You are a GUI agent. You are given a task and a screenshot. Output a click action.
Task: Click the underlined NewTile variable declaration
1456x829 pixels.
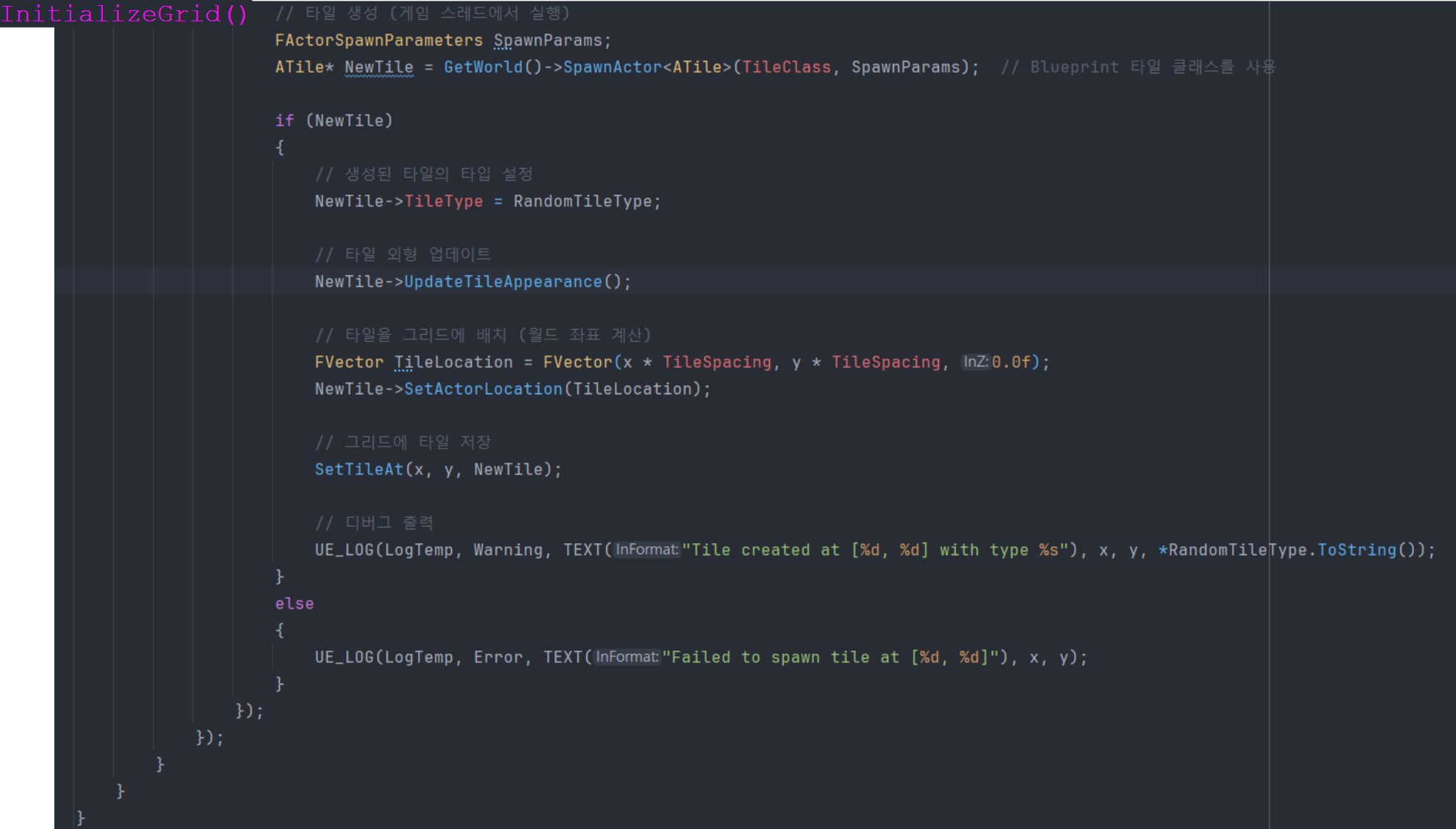coord(378,68)
